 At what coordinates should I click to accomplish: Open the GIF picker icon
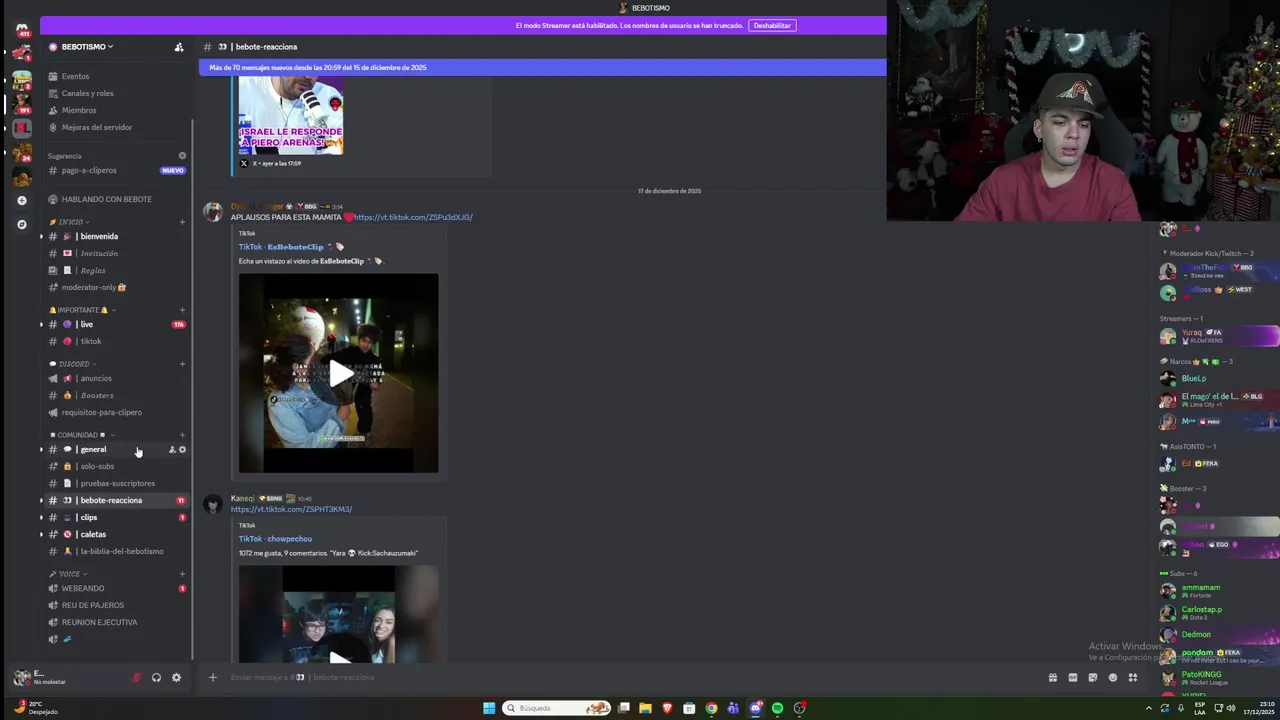[1073, 677]
